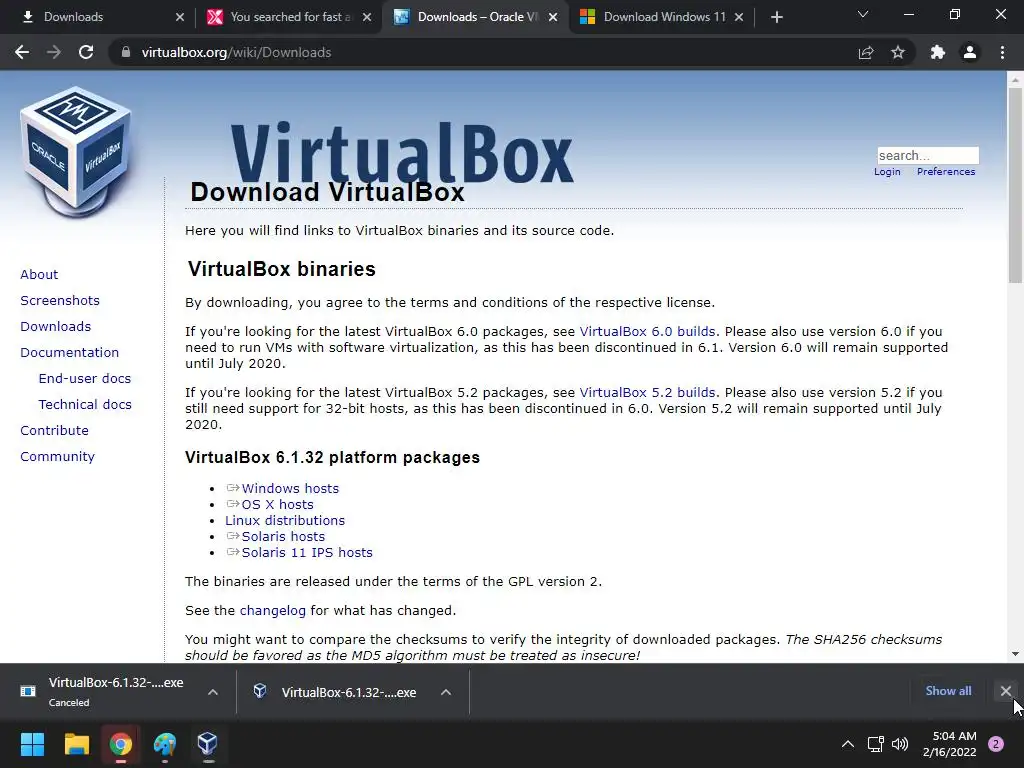Open the notifications badge showing 2

click(x=996, y=744)
